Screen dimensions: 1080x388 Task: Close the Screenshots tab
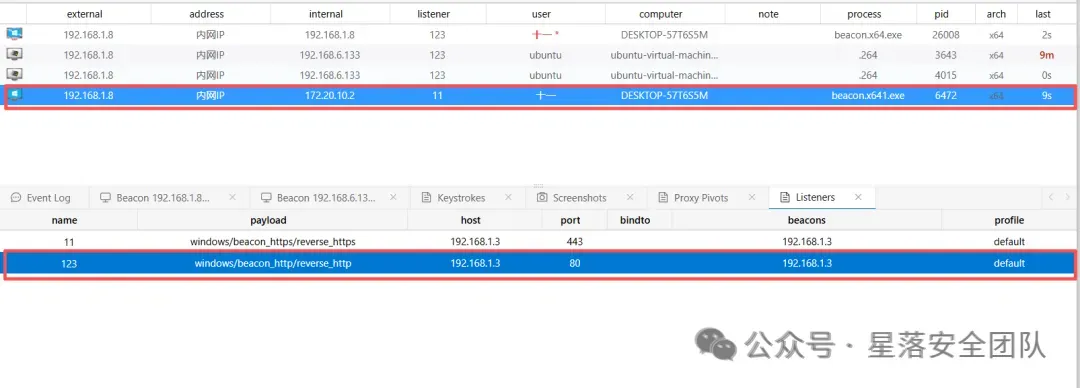[x=630, y=197]
